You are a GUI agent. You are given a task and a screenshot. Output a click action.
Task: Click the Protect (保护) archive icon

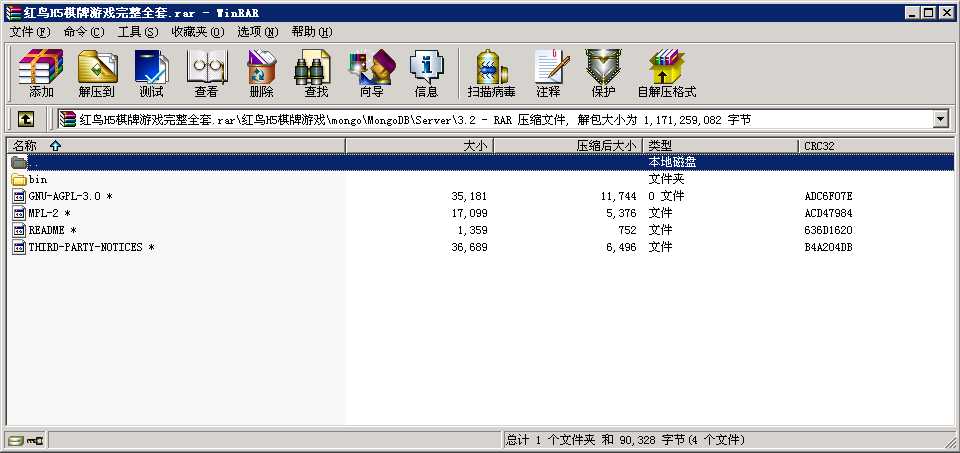(x=603, y=73)
